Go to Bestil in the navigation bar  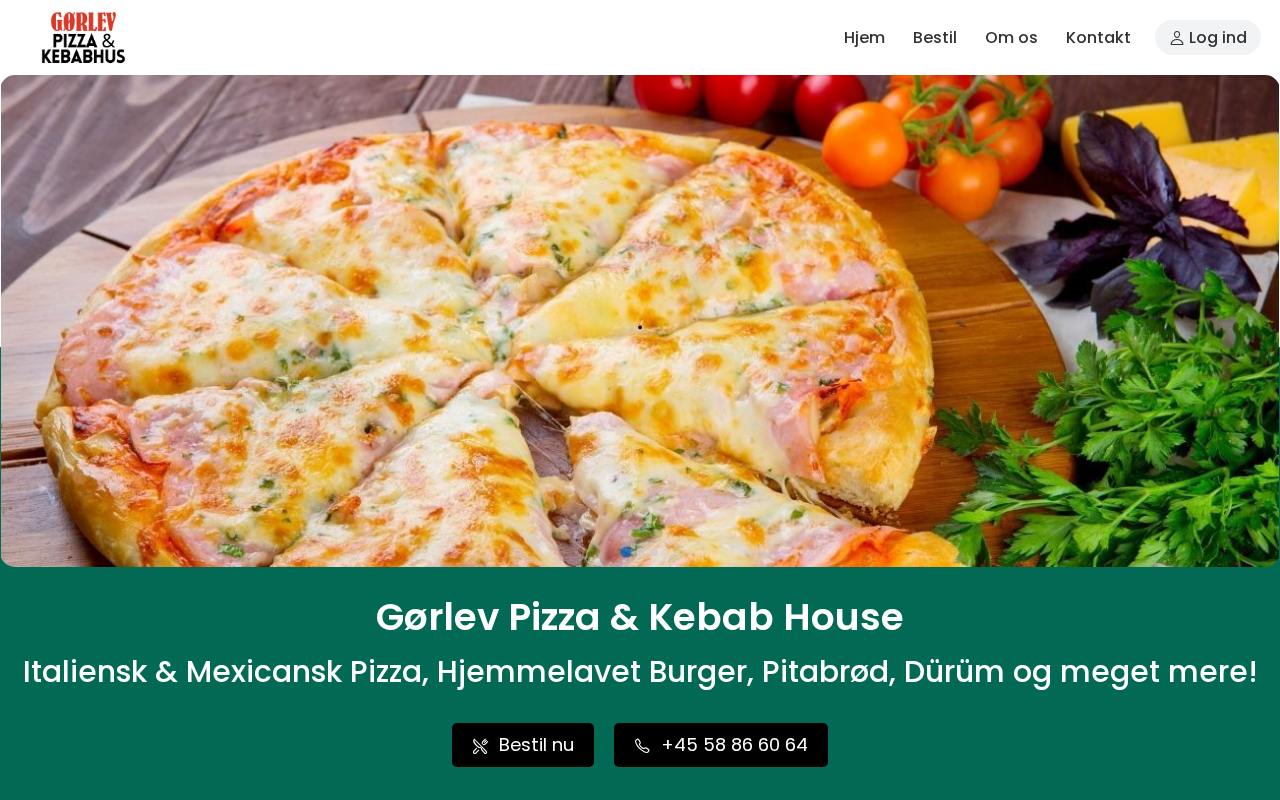[935, 38]
